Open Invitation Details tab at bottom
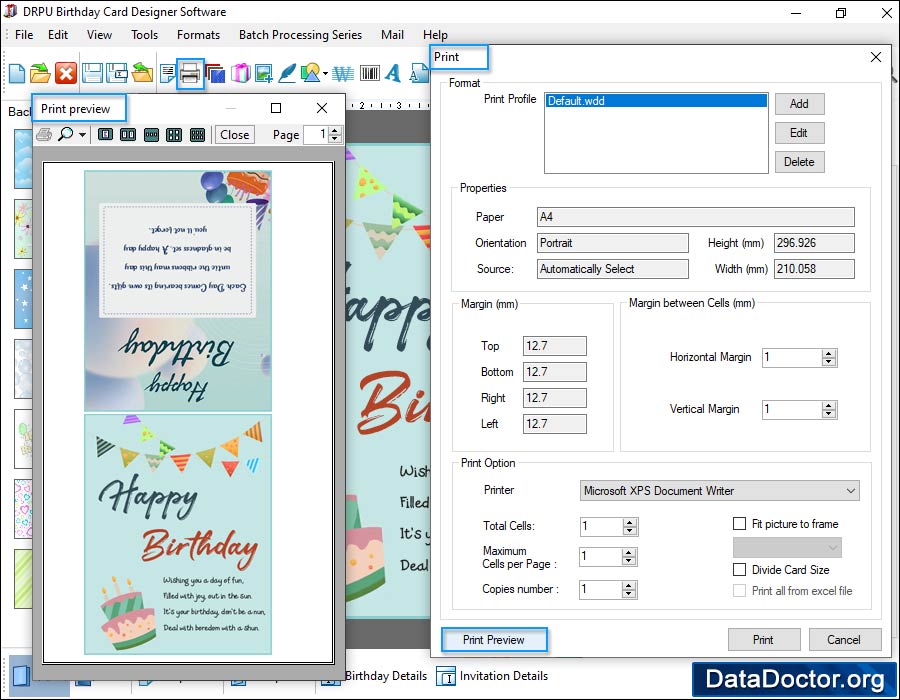 point(492,676)
